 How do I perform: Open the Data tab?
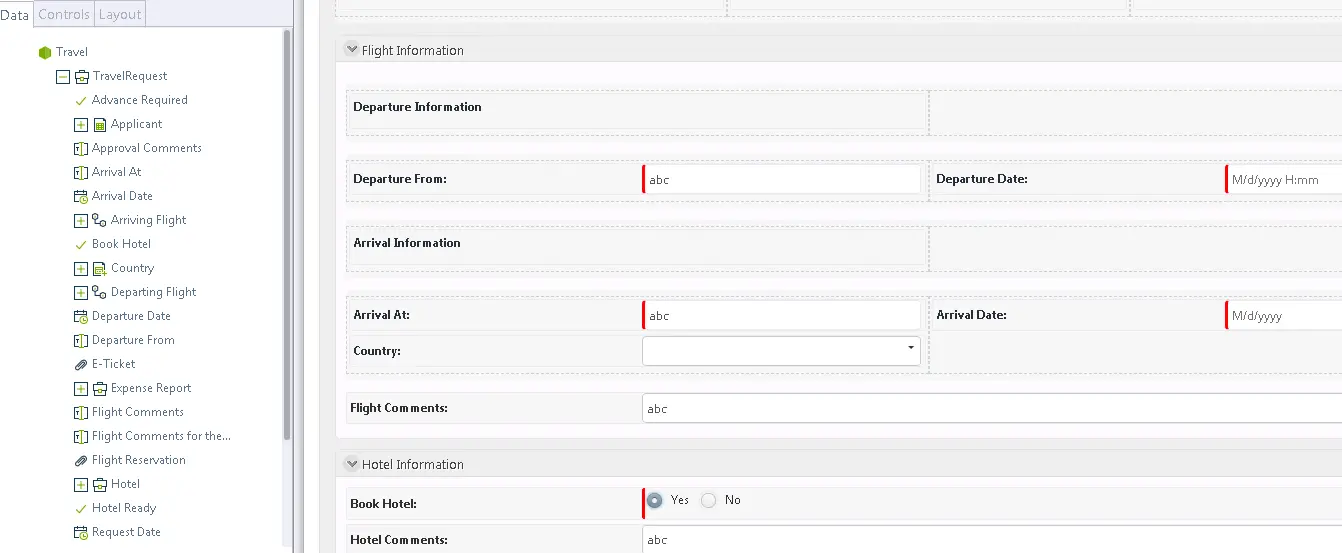click(15, 14)
